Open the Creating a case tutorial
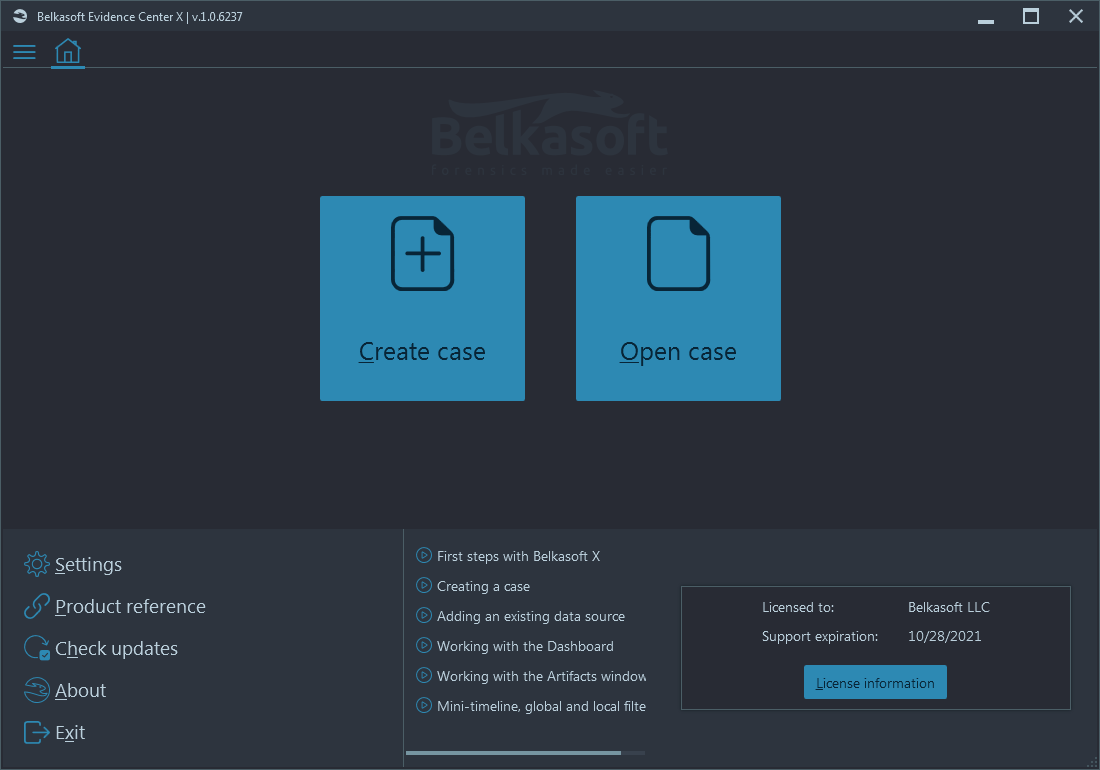1100x770 pixels. 483,586
